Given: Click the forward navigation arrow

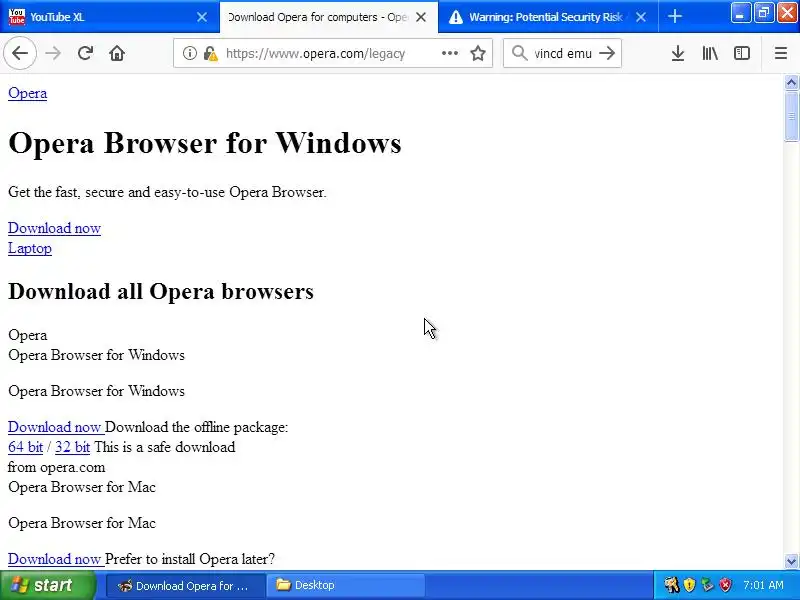Looking at the screenshot, I should [53, 53].
